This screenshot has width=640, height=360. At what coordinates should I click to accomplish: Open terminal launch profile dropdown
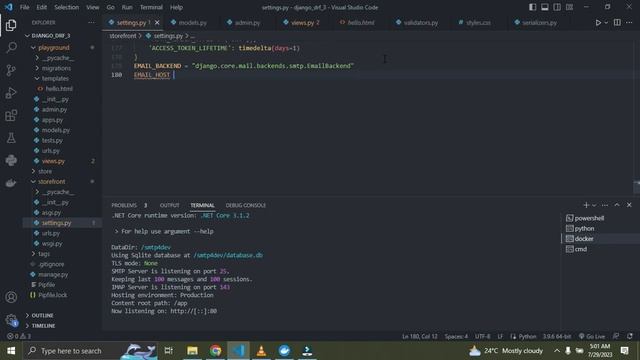(594, 205)
